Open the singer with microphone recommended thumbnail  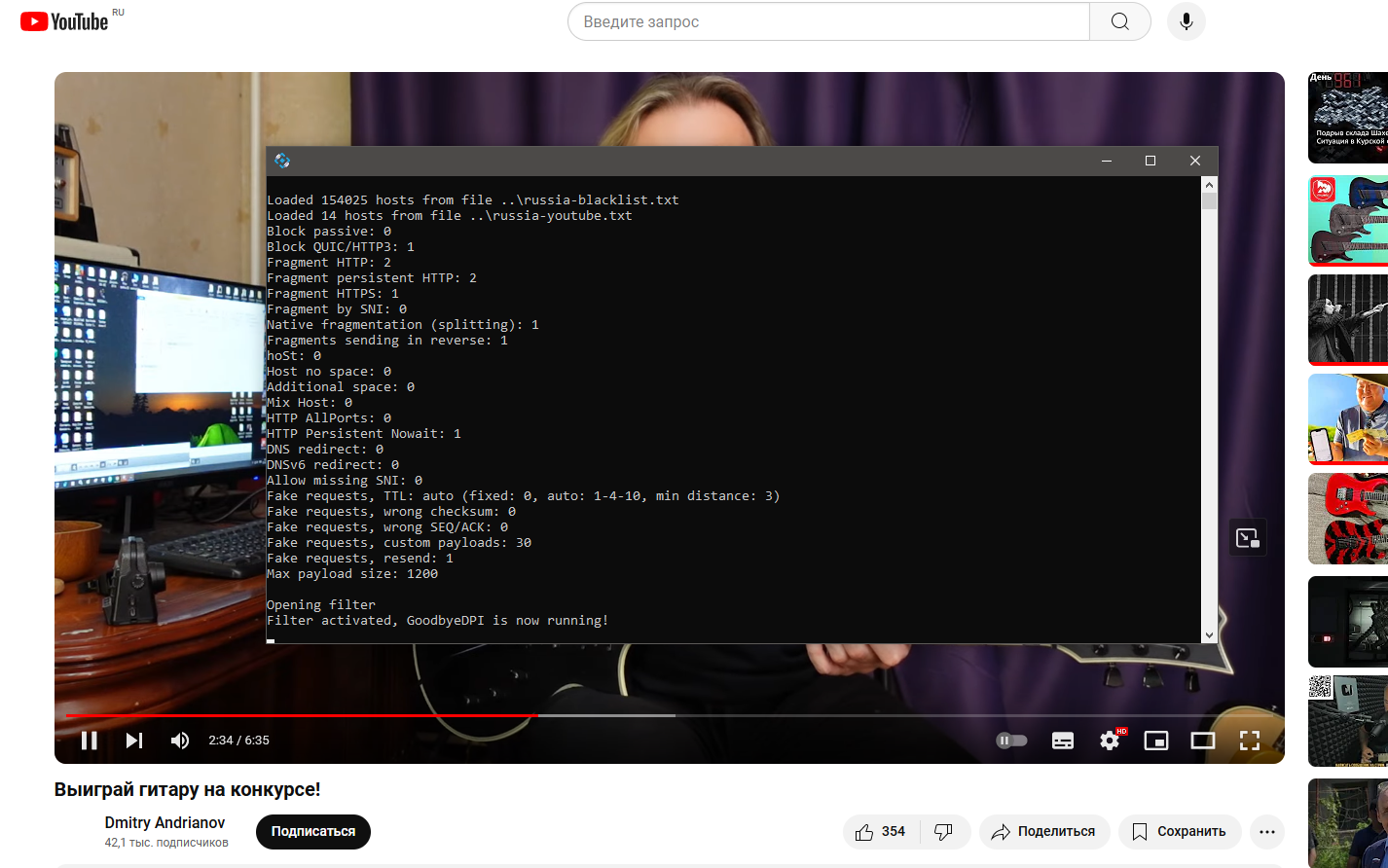pyautogui.click(x=1348, y=320)
